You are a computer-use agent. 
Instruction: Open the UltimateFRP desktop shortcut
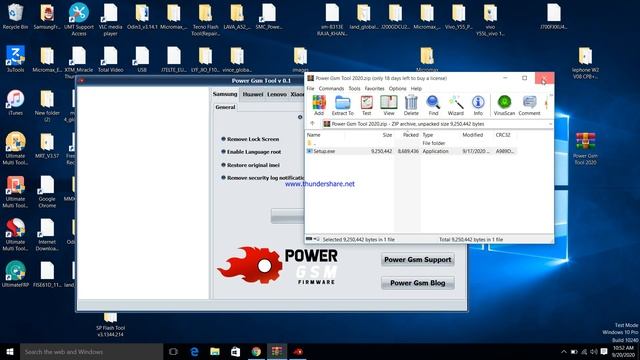(x=15, y=274)
